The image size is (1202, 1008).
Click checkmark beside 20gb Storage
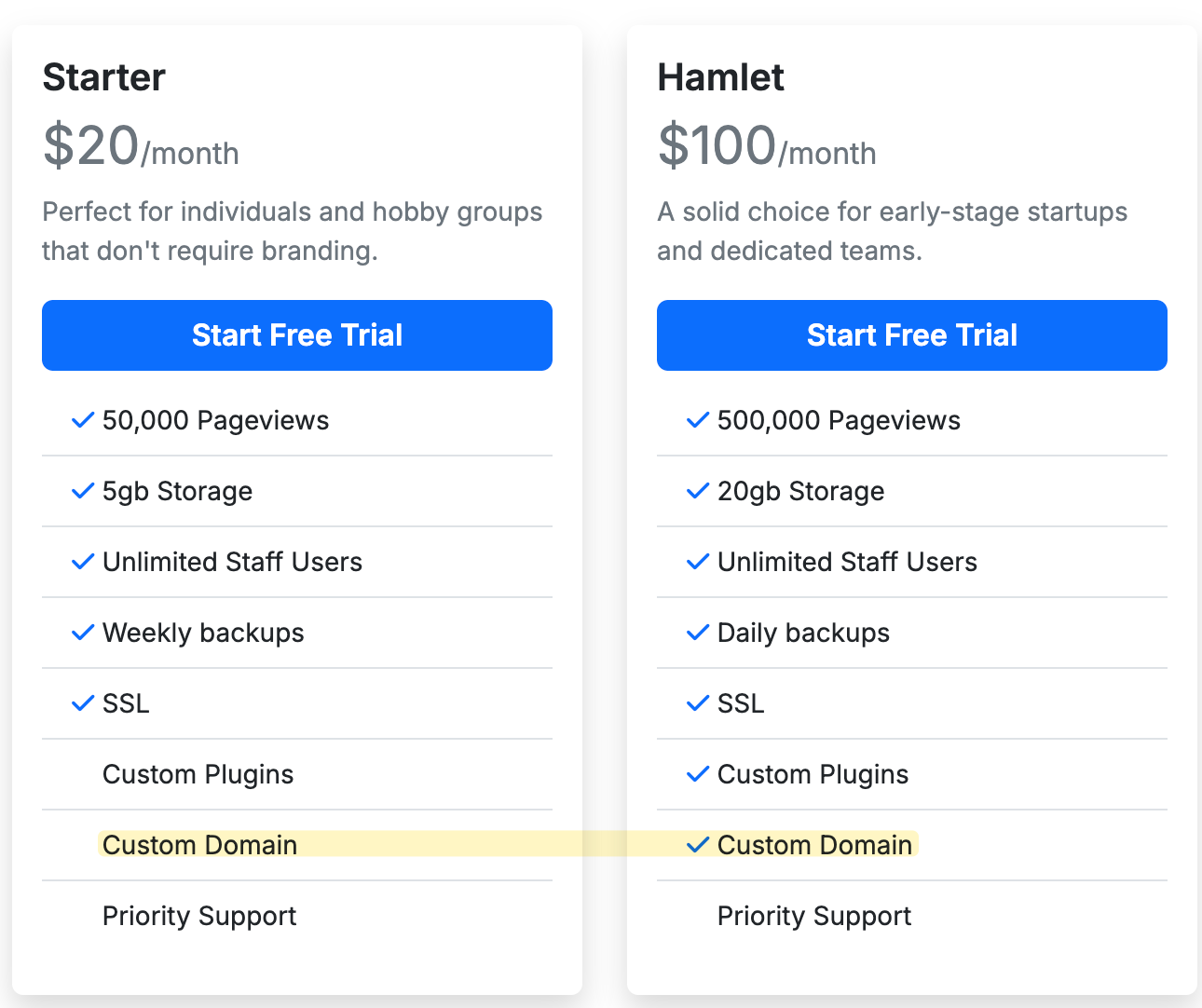[698, 491]
